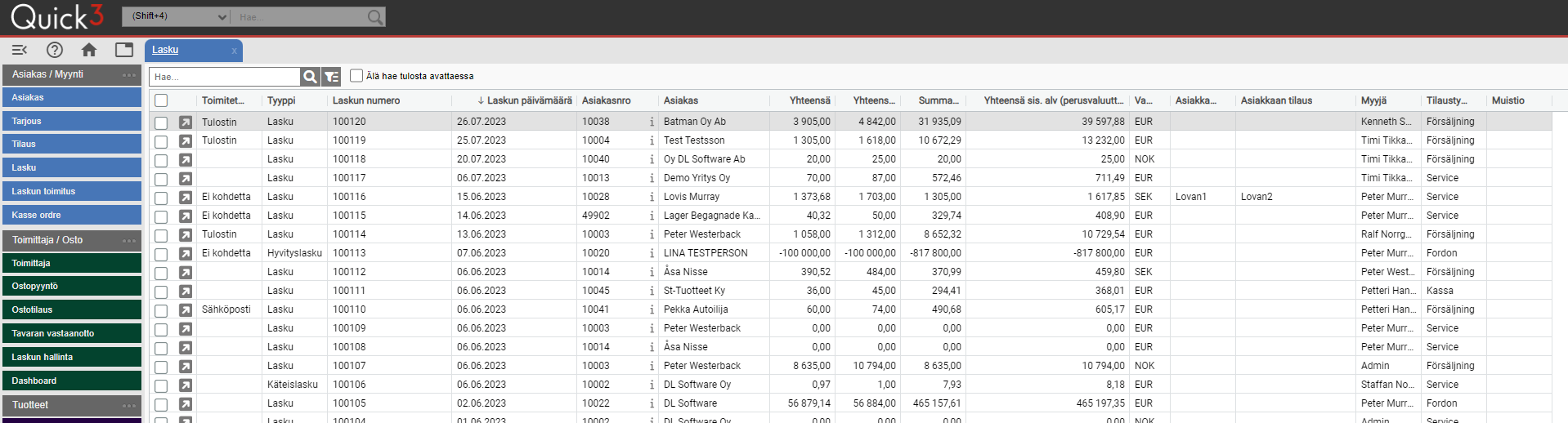The image size is (1568, 423).
Task: Open Tarjous in sidebar menu
Action: tap(72, 121)
